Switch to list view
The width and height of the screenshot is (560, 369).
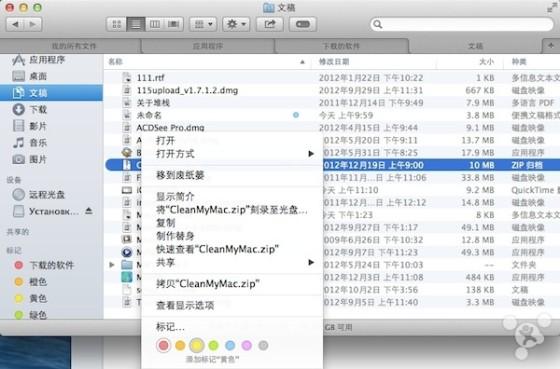136,24
